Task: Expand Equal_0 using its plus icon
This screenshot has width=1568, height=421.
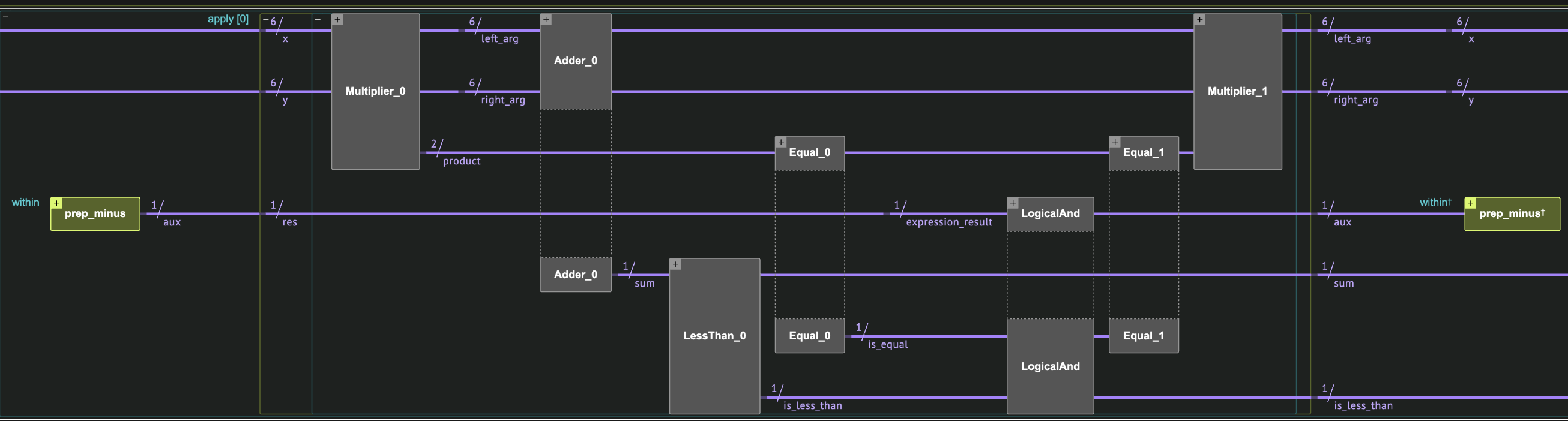Action: pos(781,142)
